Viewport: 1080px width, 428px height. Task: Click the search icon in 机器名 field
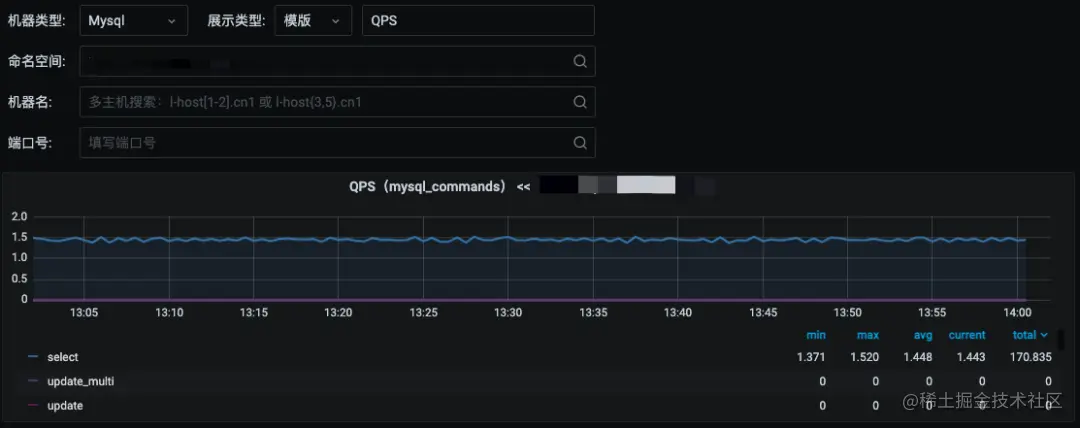pos(581,102)
